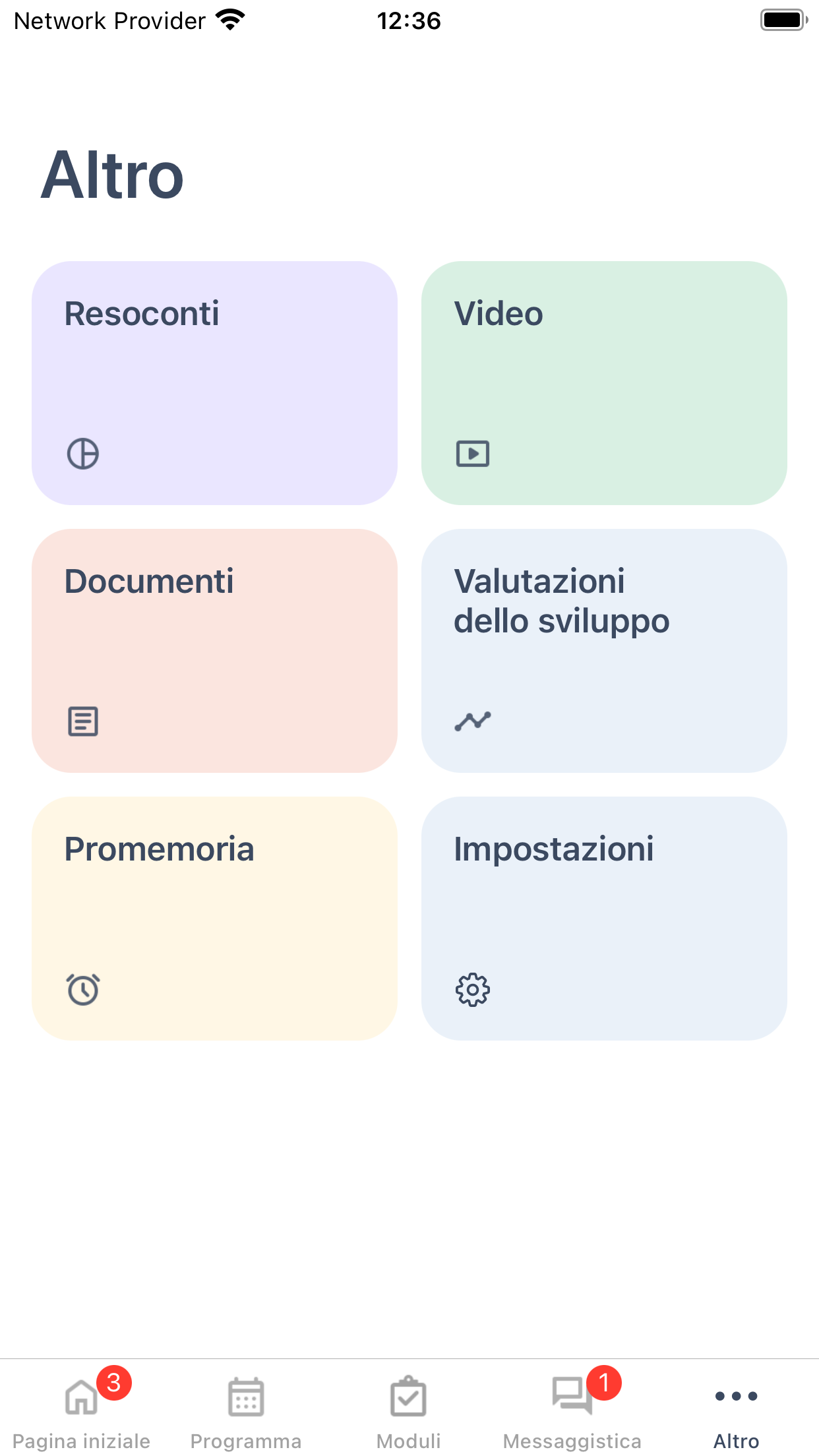Tap the pie chart icon in Resoconti
Image resolution: width=819 pixels, height=1456 pixels.
[x=83, y=454]
